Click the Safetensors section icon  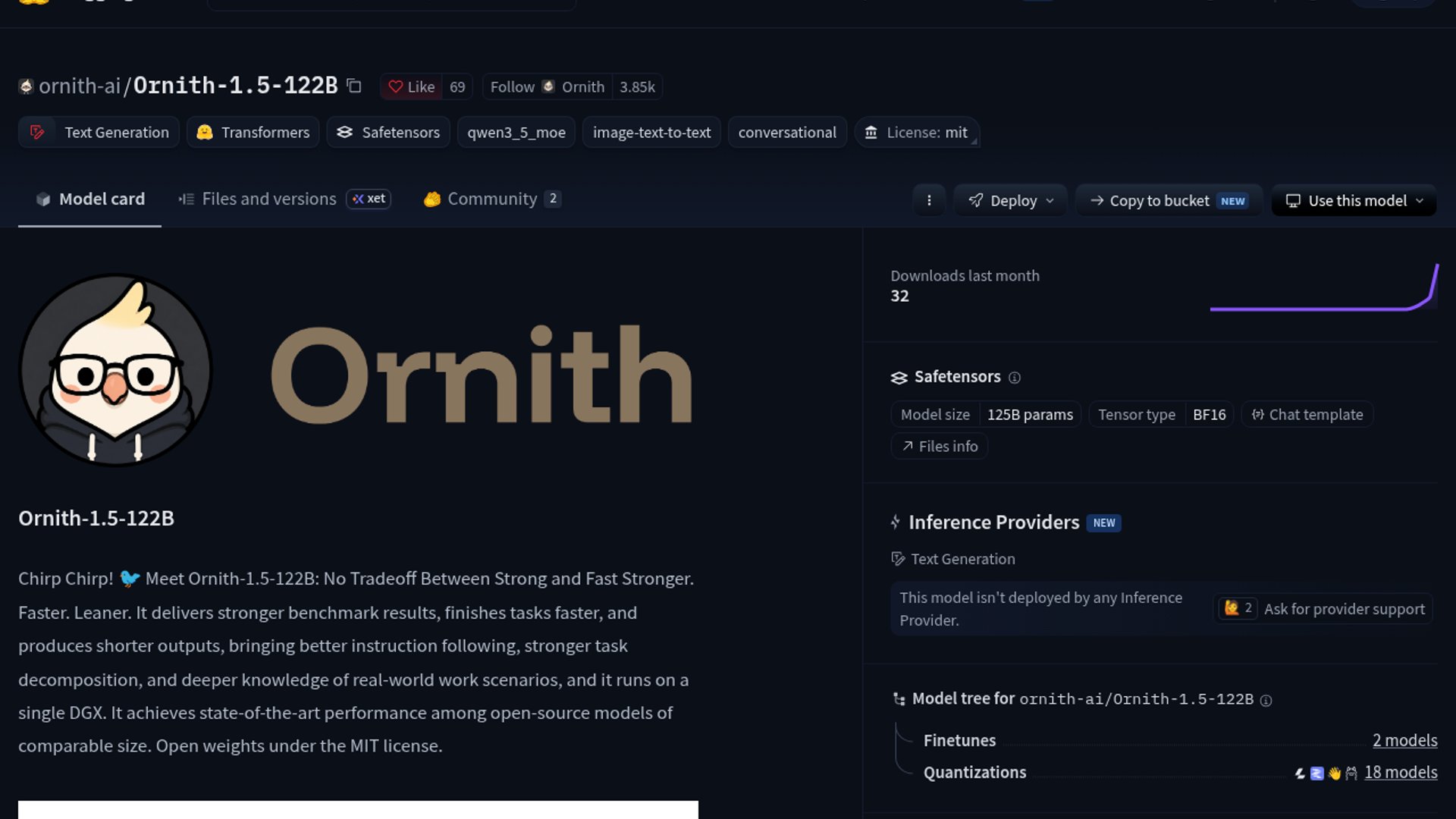click(x=899, y=378)
